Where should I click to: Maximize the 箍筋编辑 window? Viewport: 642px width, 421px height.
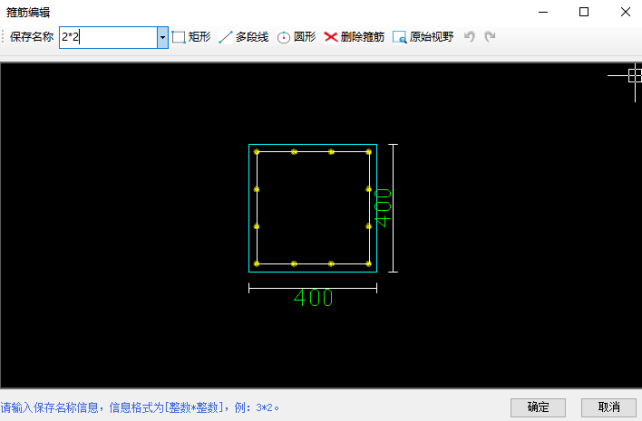point(584,12)
